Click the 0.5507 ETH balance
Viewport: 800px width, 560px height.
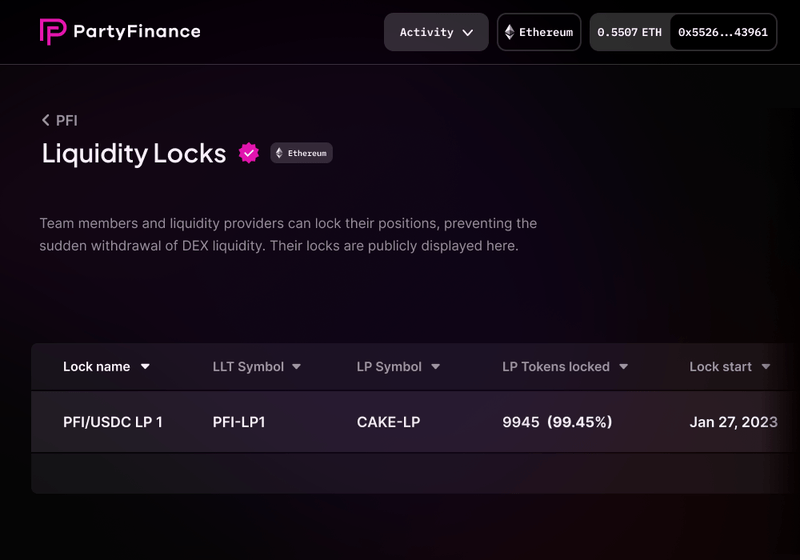[630, 32]
